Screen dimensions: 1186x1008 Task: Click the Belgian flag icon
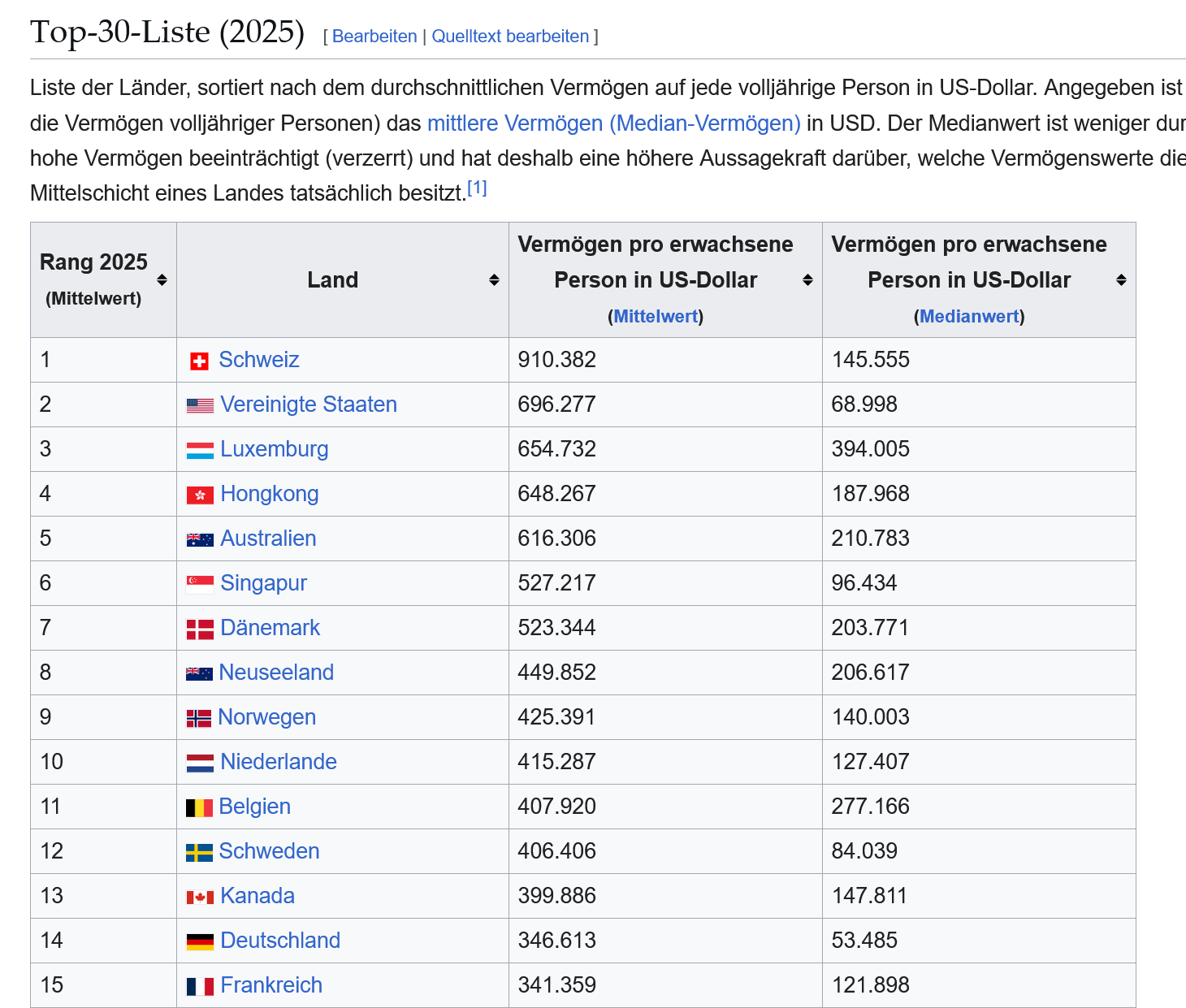pyautogui.click(x=199, y=807)
